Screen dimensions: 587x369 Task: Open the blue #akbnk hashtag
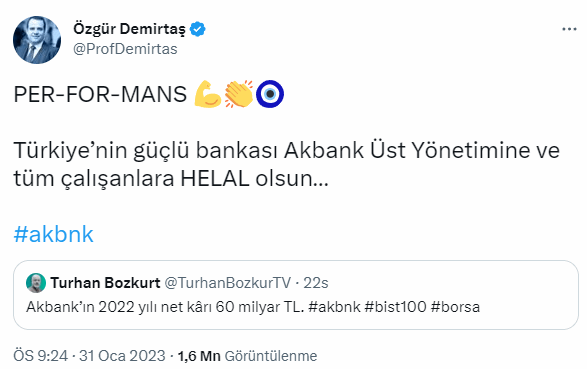(x=54, y=235)
